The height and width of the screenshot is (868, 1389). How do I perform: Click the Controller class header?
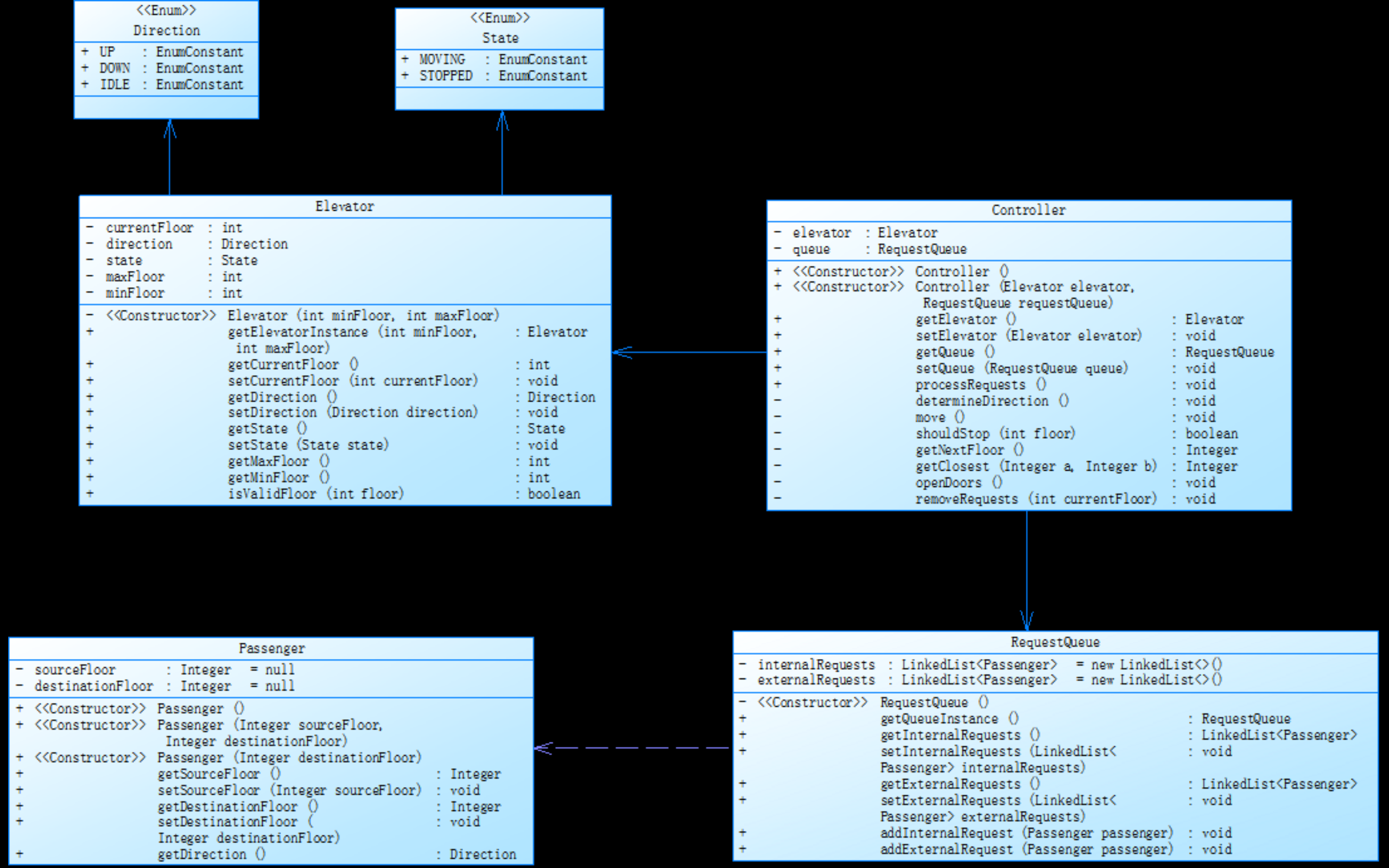pyautogui.click(x=1029, y=210)
